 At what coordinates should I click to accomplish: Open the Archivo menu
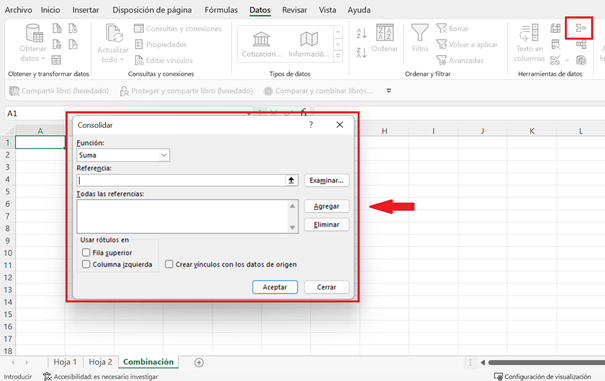click(x=18, y=10)
